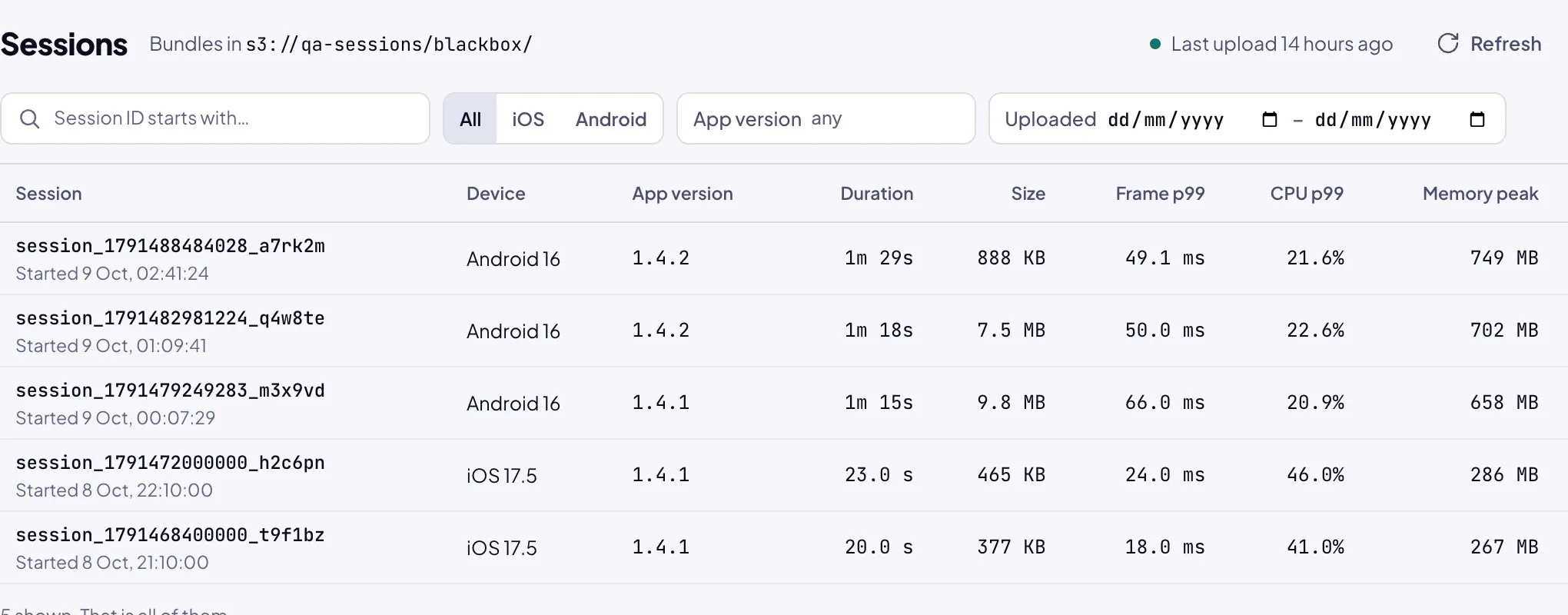This screenshot has width=1568, height=615.
Task: Open the end date calendar picker icon
Action: click(1477, 119)
